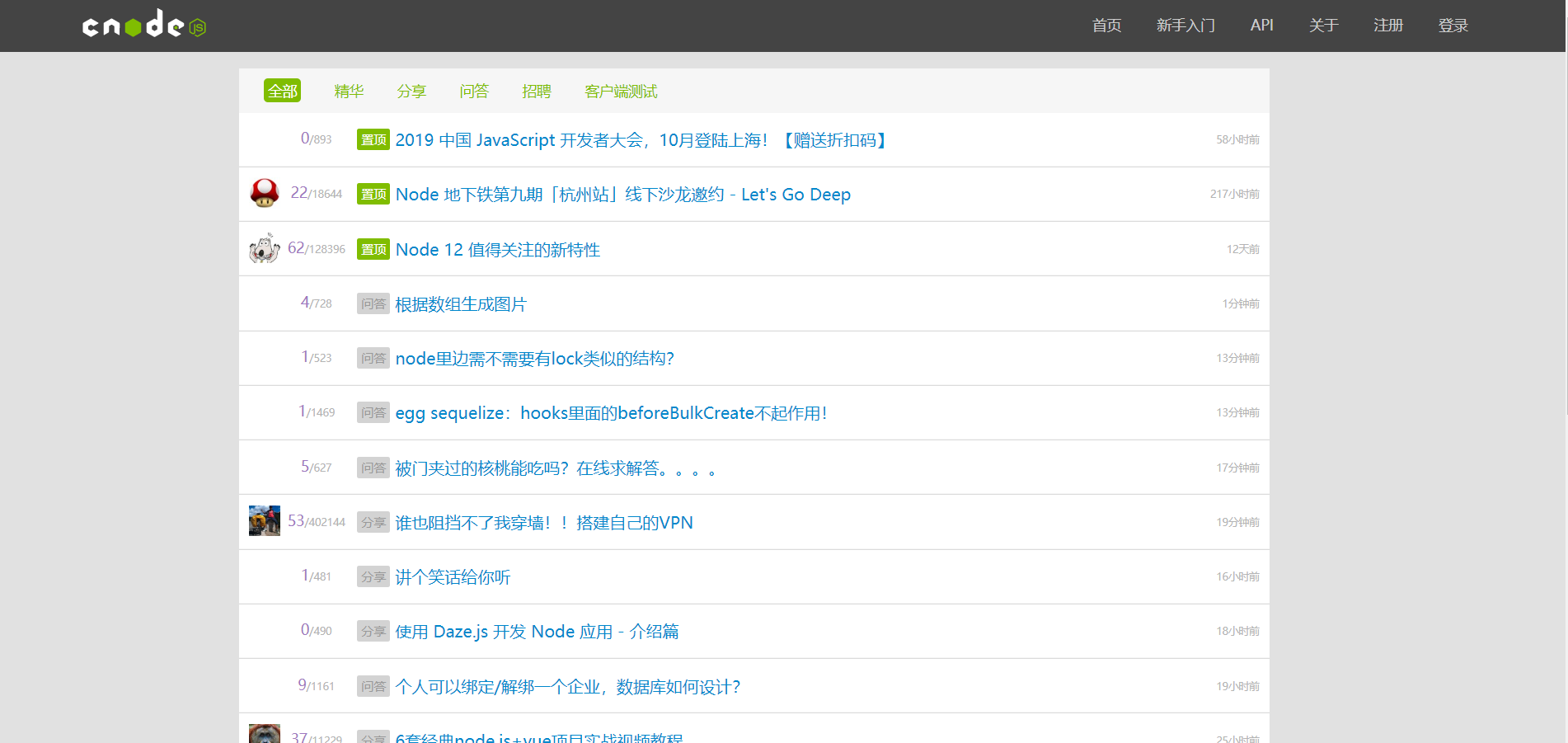The width and height of the screenshot is (1568, 743).
Task: Open 使用 Daze.js 开发 Node 应用 post
Action: tap(537, 632)
